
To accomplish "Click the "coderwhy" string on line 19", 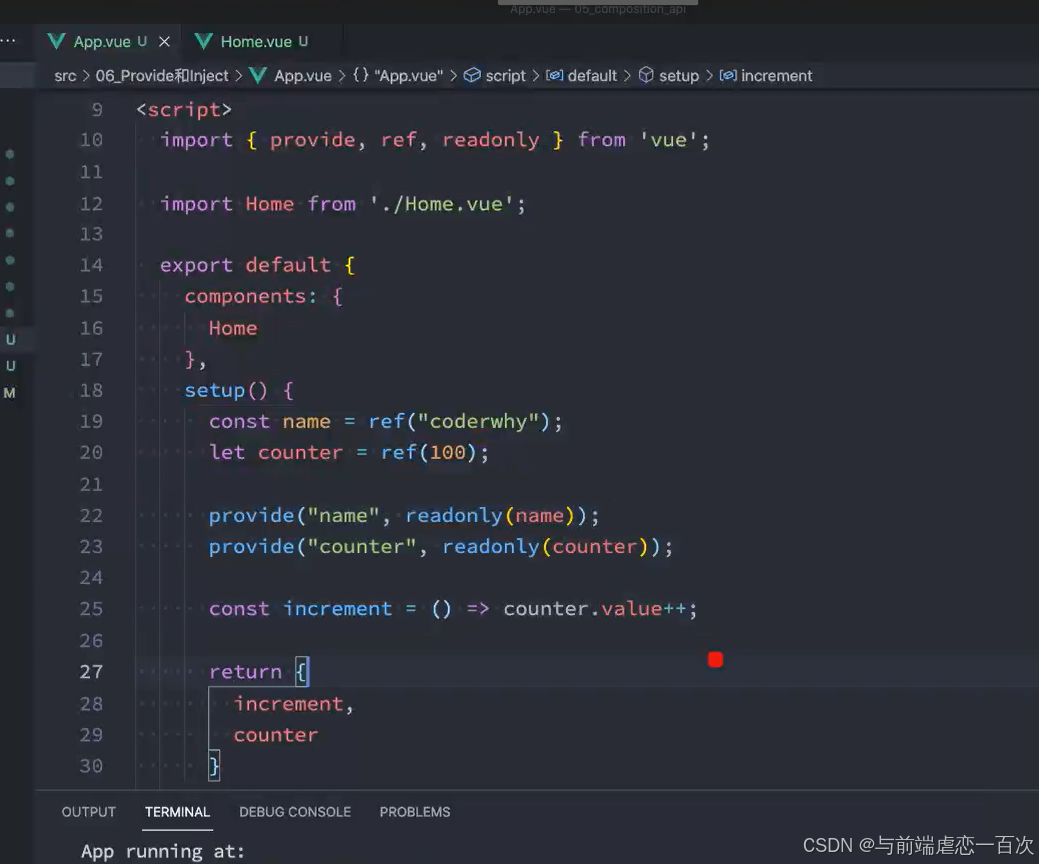I will click(x=477, y=421).
